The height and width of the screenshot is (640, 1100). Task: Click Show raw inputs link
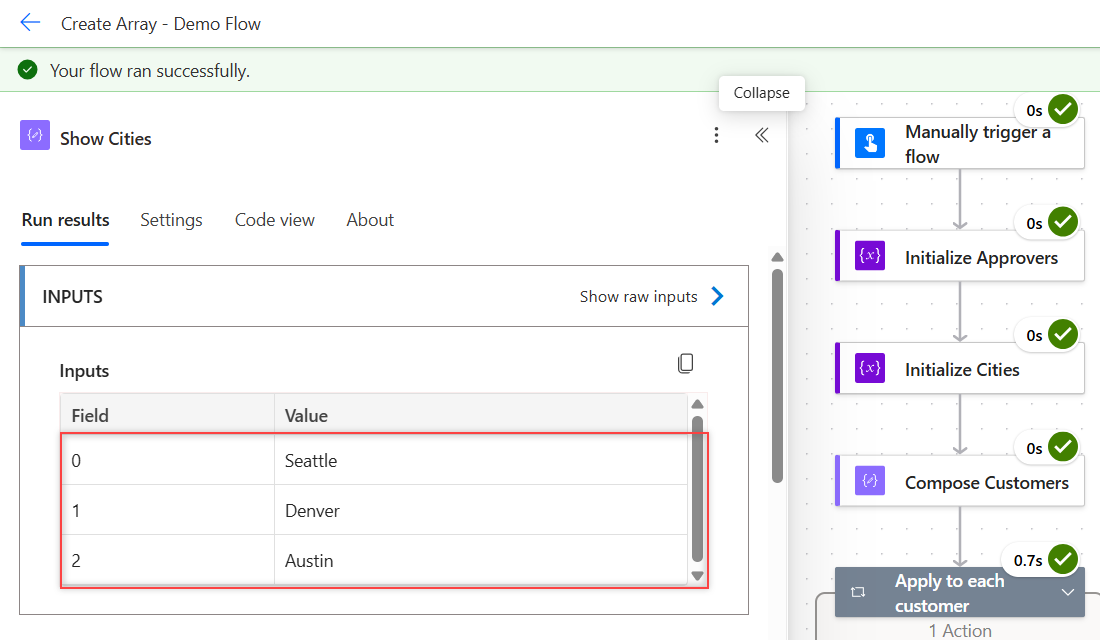(638, 297)
